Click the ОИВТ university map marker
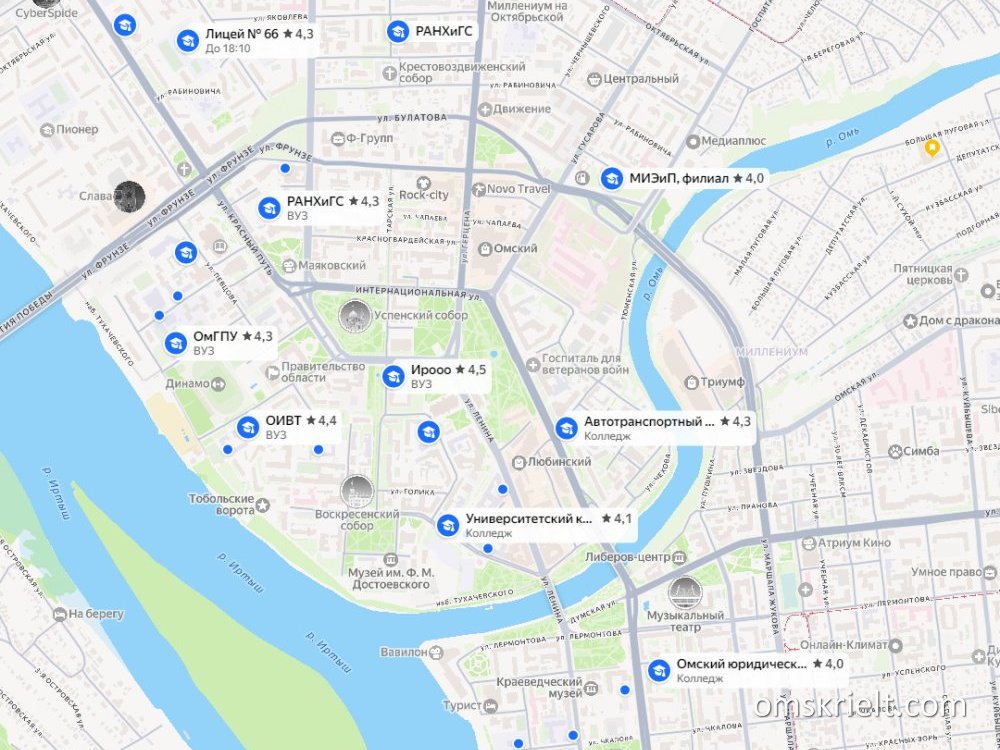 tap(247, 427)
